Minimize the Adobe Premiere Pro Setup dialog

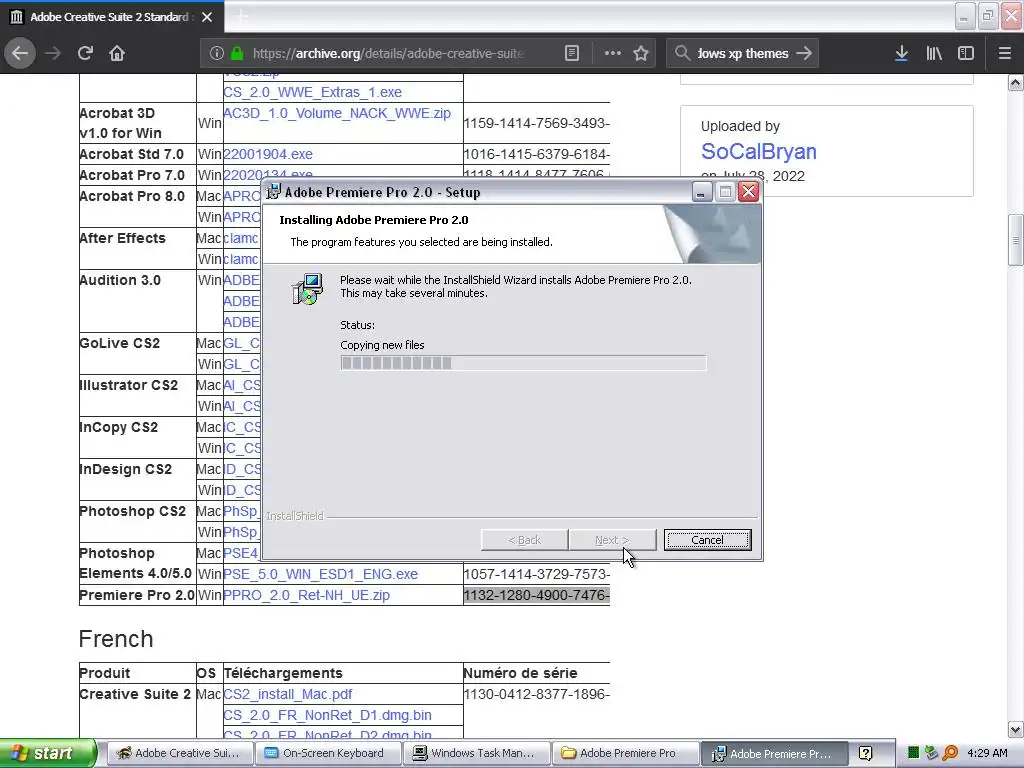click(701, 192)
